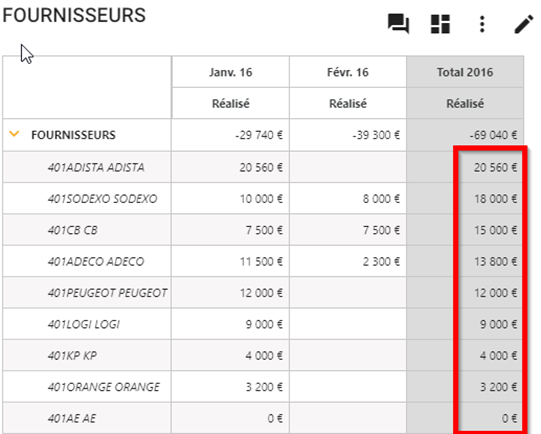Open the comments chat icon
Viewport: 541px width, 434px height.
coord(399,24)
